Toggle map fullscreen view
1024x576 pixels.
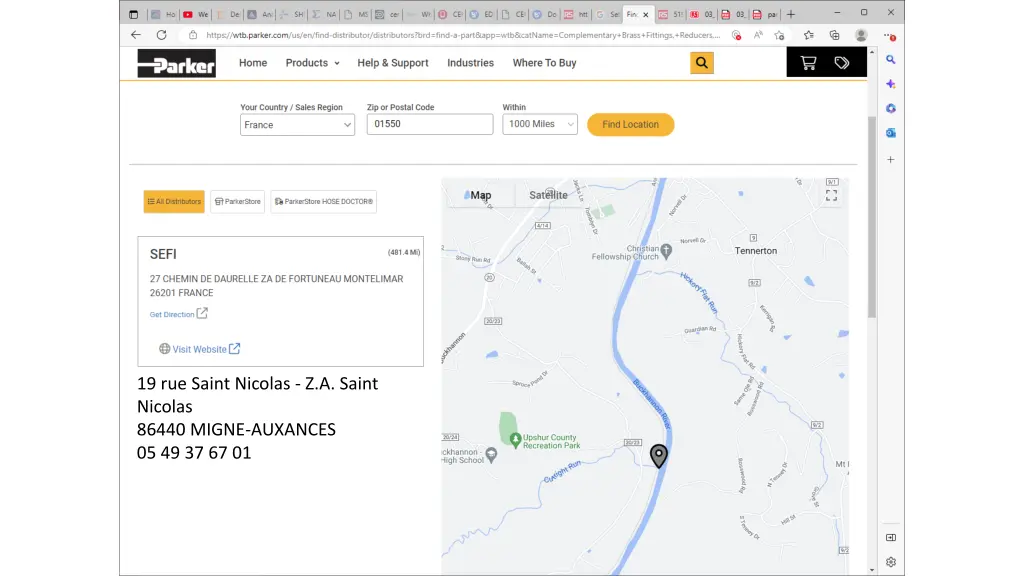[831, 195]
